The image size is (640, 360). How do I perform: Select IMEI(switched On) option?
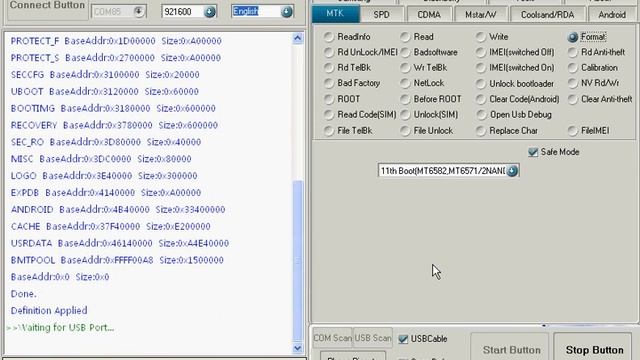pyautogui.click(x=481, y=67)
